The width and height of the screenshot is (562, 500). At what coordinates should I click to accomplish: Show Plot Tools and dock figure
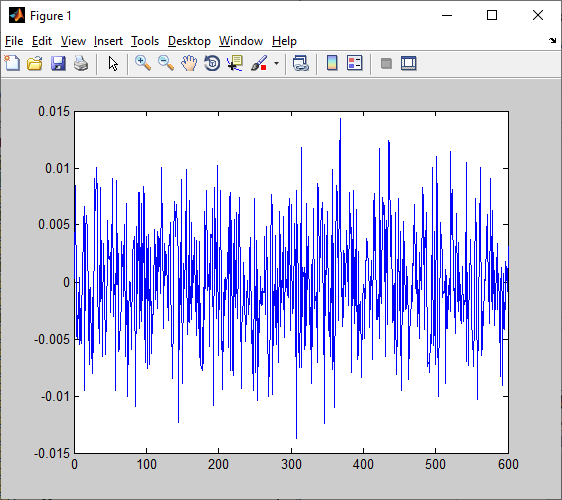pyautogui.click(x=409, y=63)
